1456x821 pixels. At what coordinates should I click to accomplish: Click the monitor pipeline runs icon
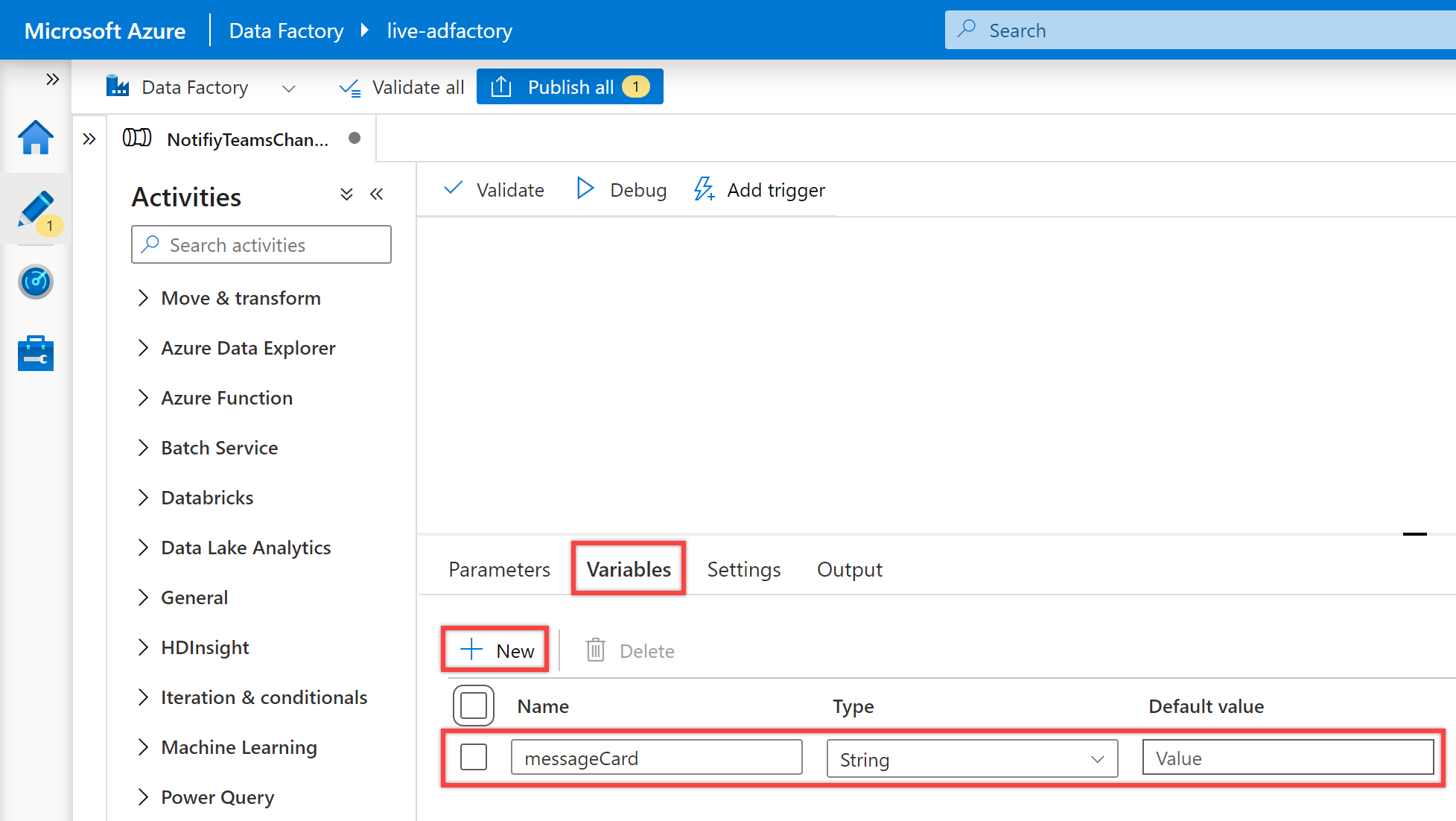click(35, 282)
